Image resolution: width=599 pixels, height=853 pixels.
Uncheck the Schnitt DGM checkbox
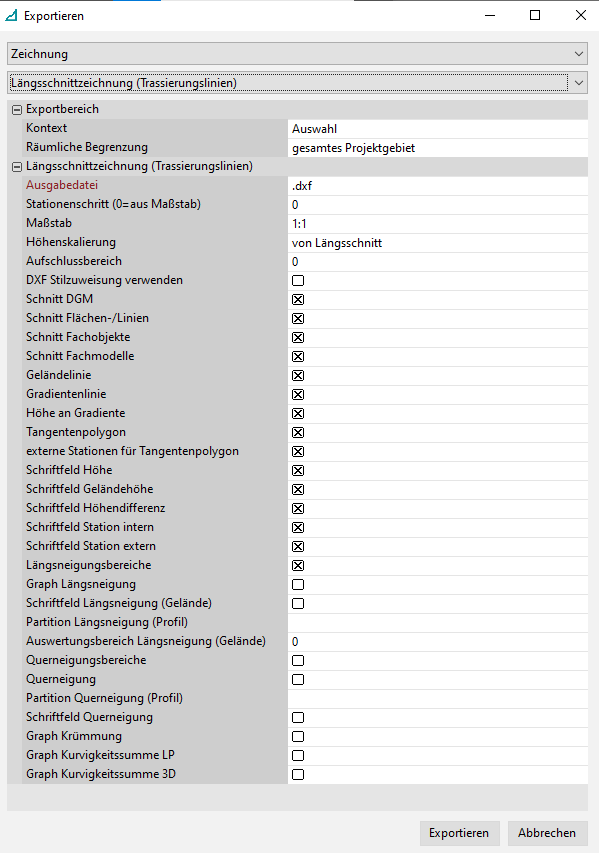click(298, 300)
